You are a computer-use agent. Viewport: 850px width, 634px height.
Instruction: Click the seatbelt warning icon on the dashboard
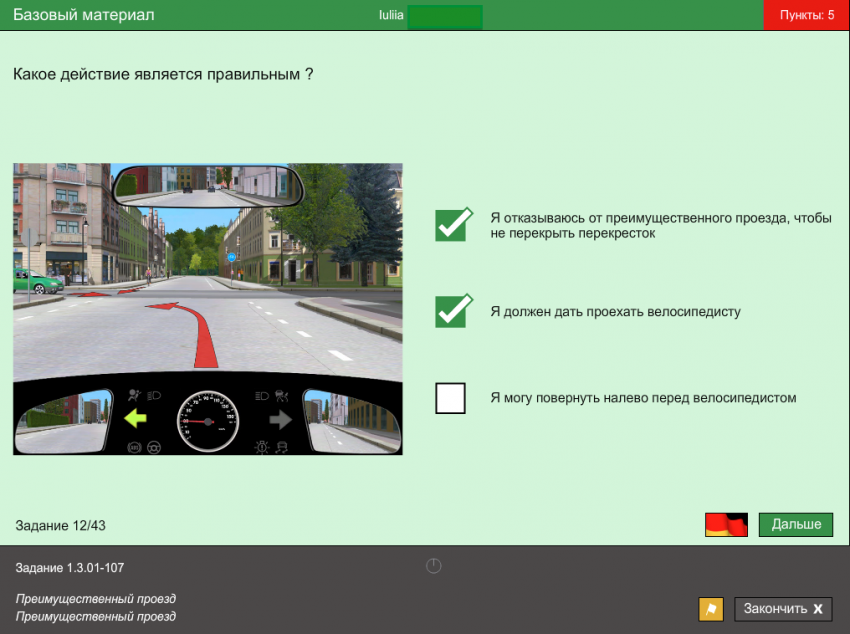135,396
